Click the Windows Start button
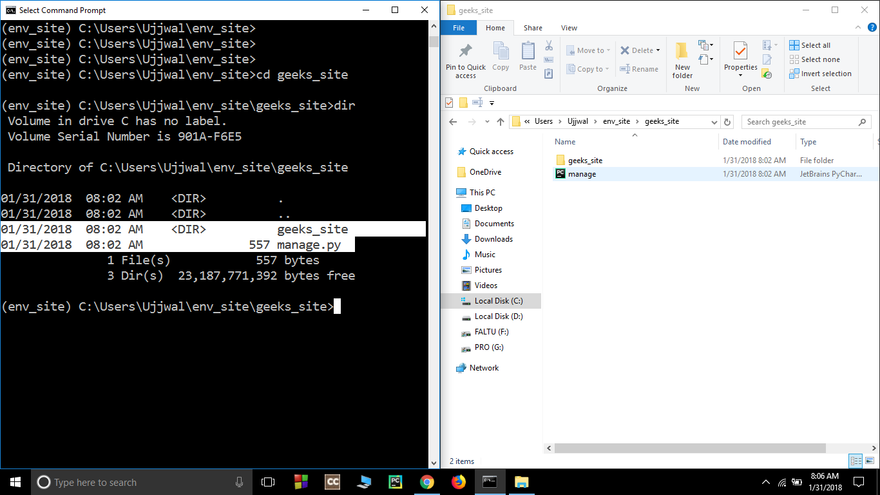The height and width of the screenshot is (495, 880). 15,482
